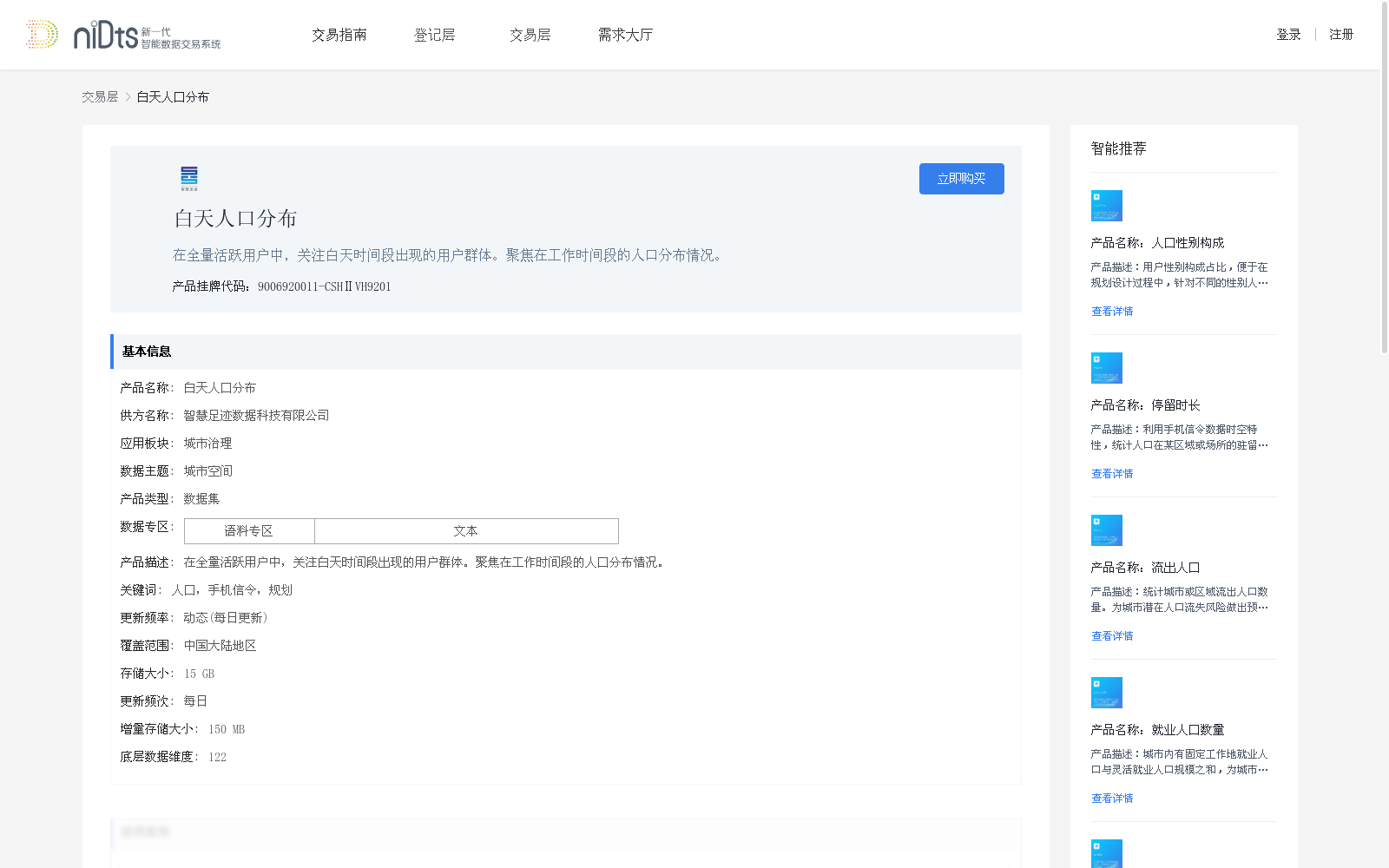This screenshot has width=1389, height=868.
Task: Click product title 流出人口
Action: tap(1145, 568)
